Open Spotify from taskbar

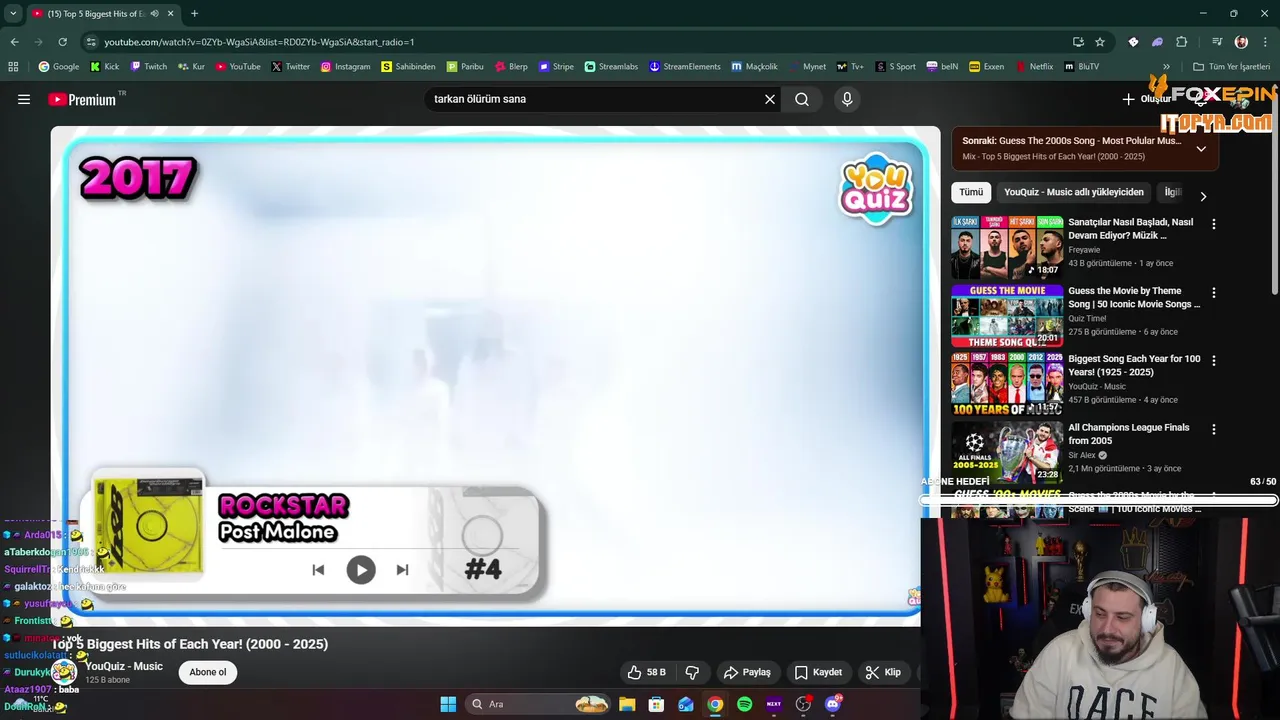click(744, 704)
